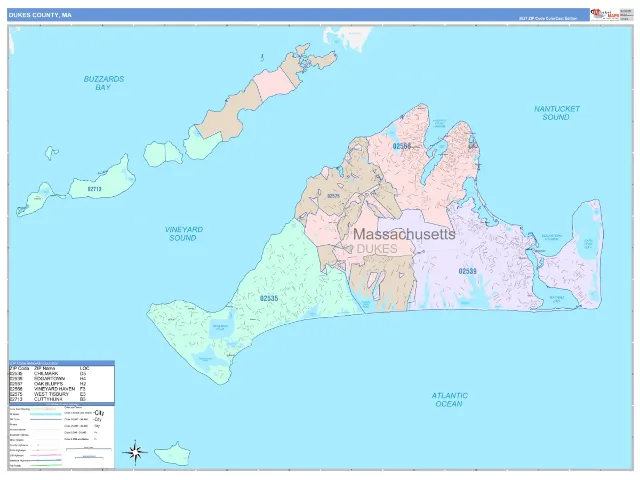
Task: Click the pink highway line in legend
Action: pos(46,455)
